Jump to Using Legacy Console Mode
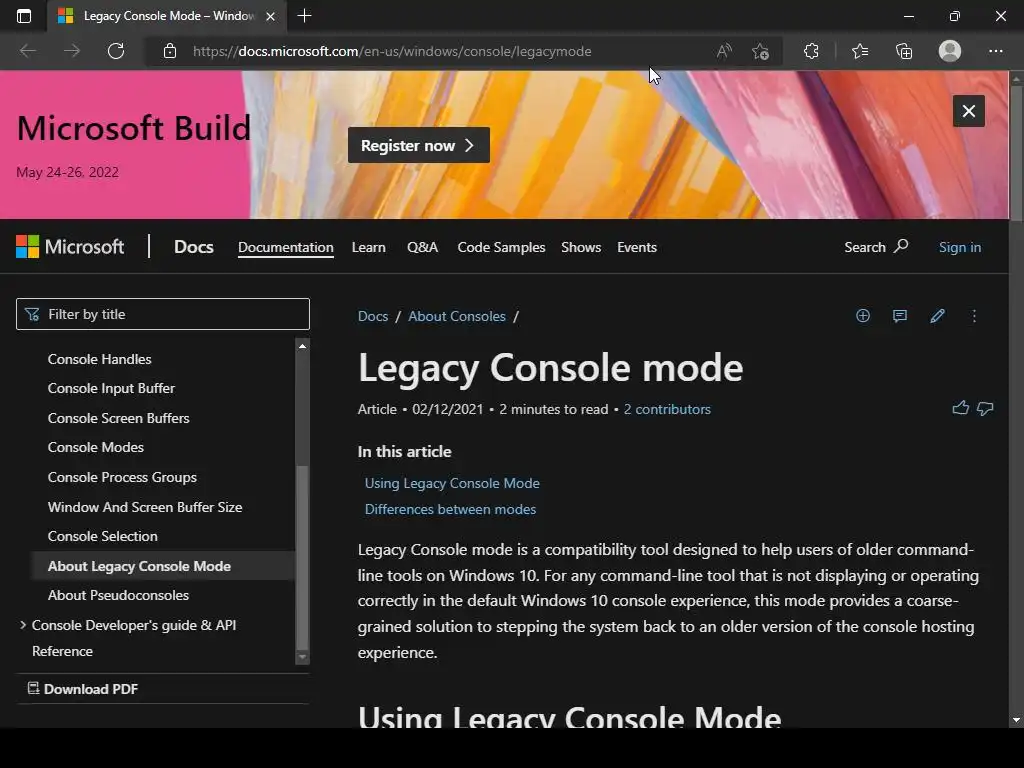 (452, 483)
